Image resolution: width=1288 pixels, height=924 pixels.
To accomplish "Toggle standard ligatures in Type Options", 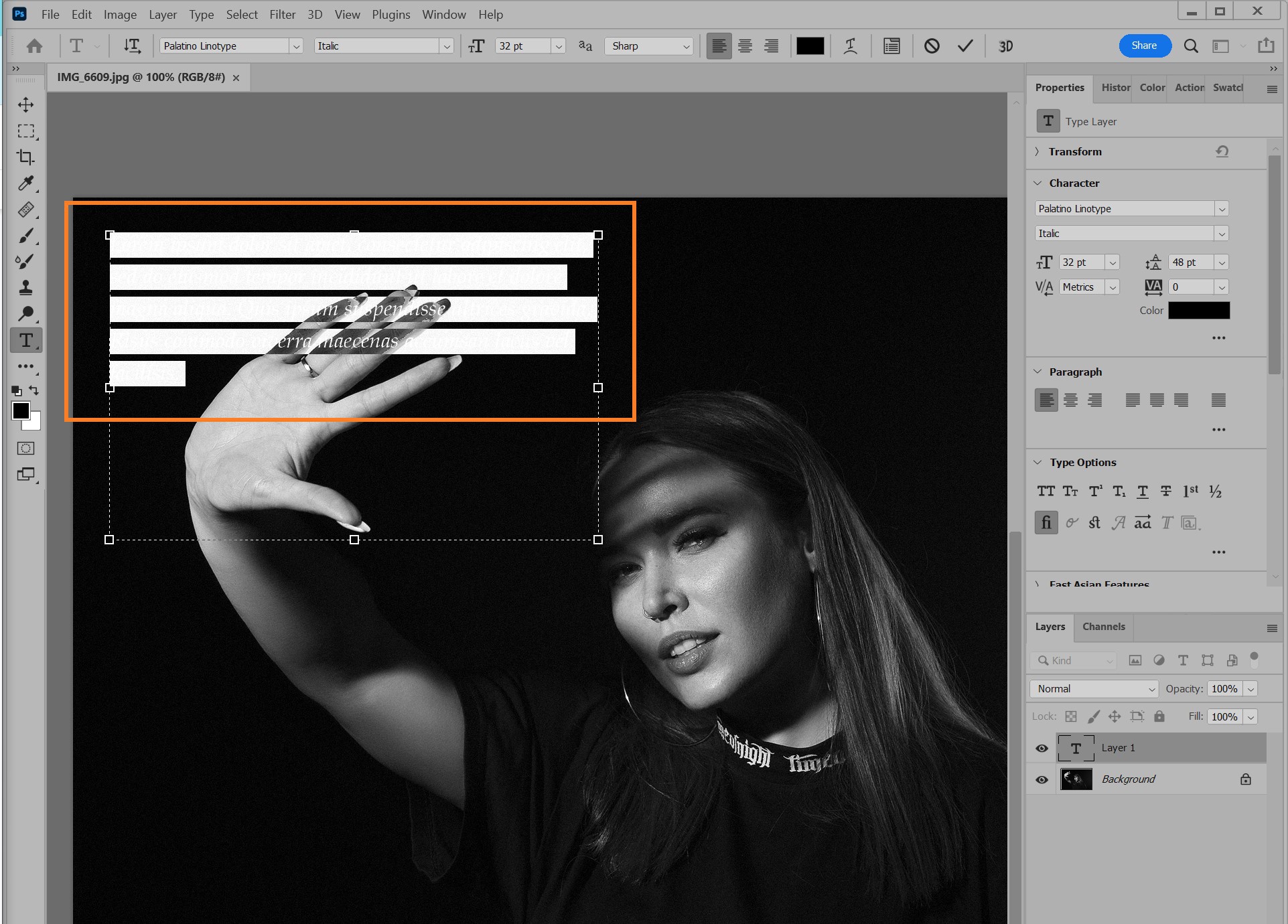I will pyautogui.click(x=1046, y=523).
